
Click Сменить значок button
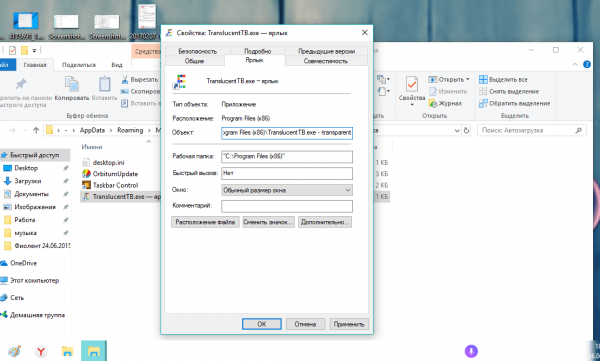tap(268, 222)
